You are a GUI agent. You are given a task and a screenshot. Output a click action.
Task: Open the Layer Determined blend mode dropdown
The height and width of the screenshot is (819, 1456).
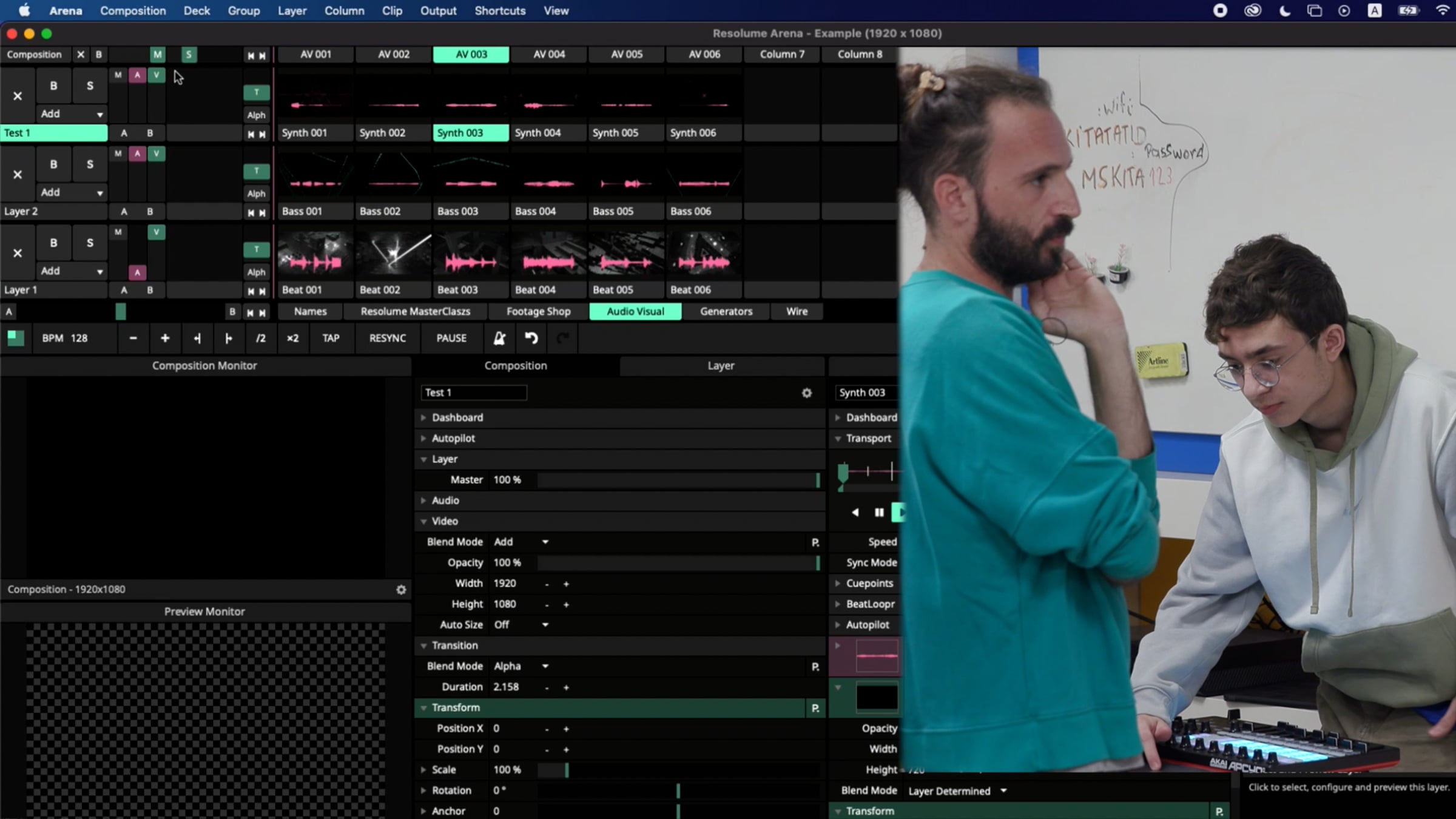coord(957,791)
